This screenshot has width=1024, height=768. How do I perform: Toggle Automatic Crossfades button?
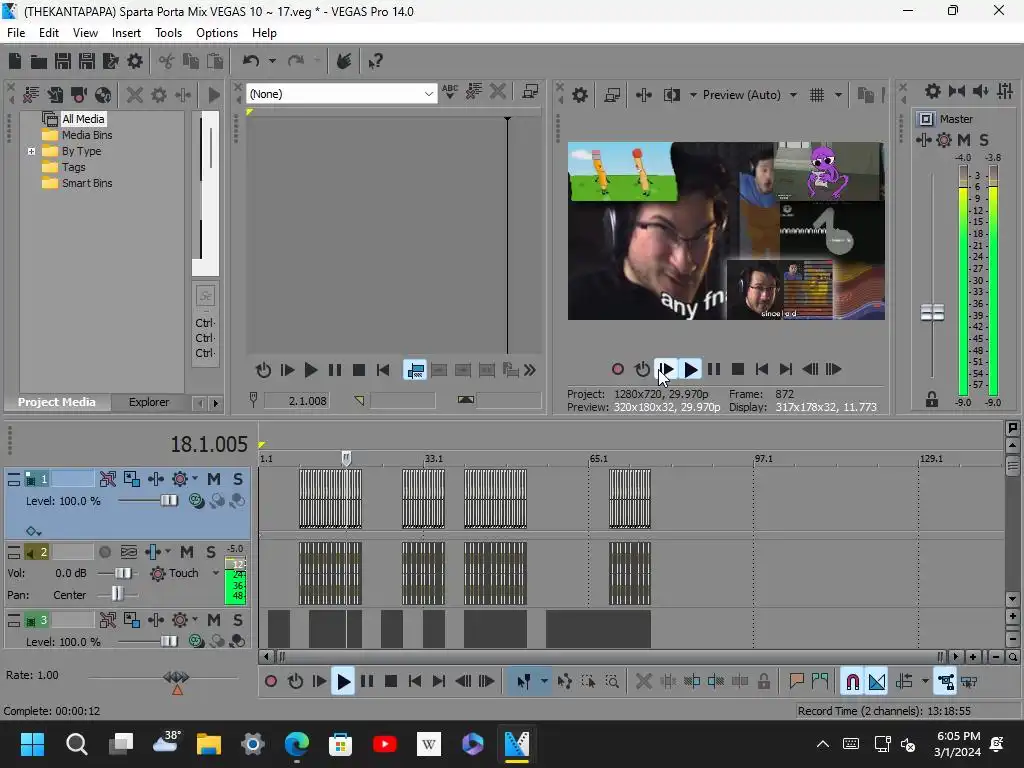point(876,682)
